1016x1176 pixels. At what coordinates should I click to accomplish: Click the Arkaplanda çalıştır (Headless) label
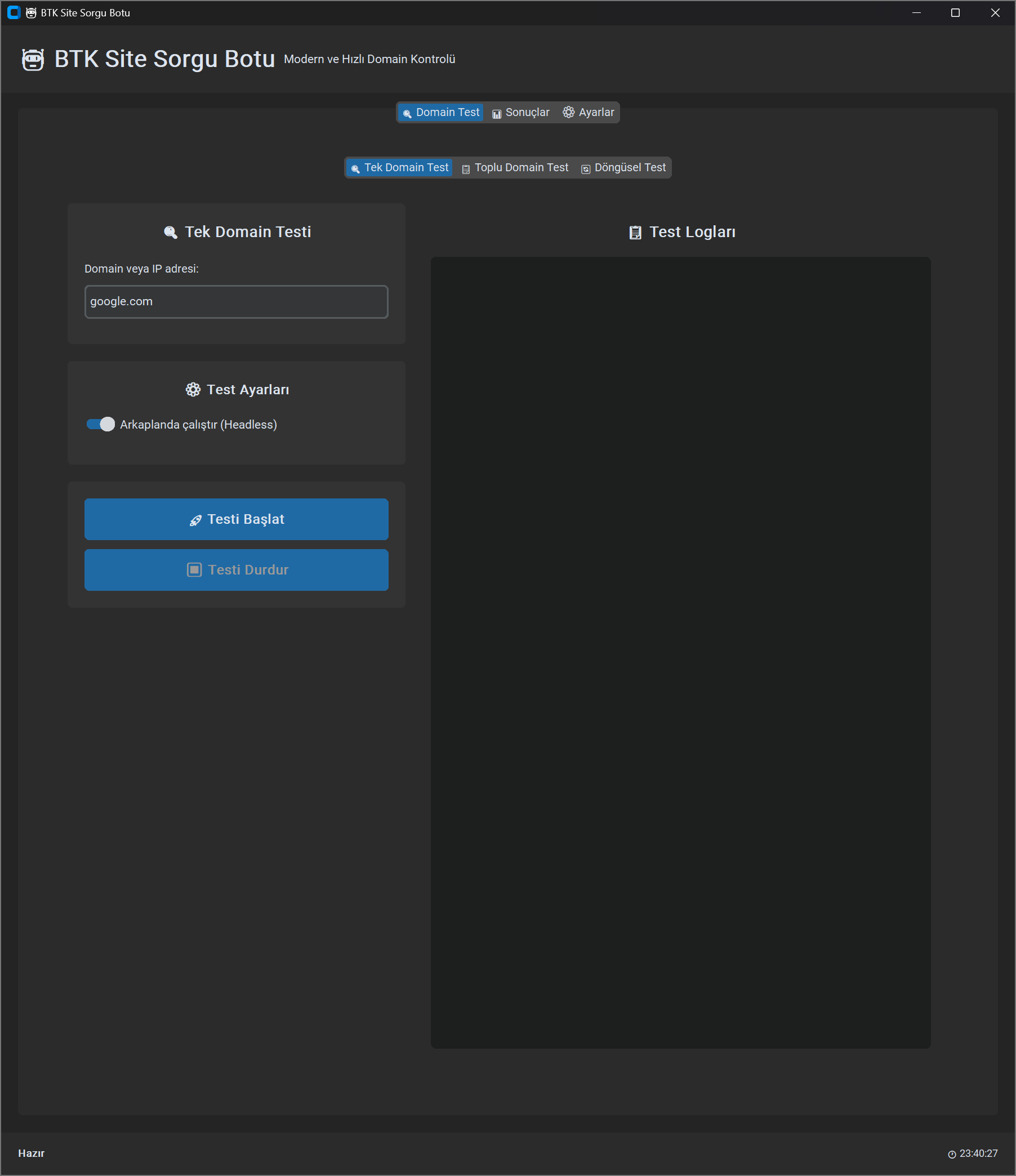tap(199, 425)
